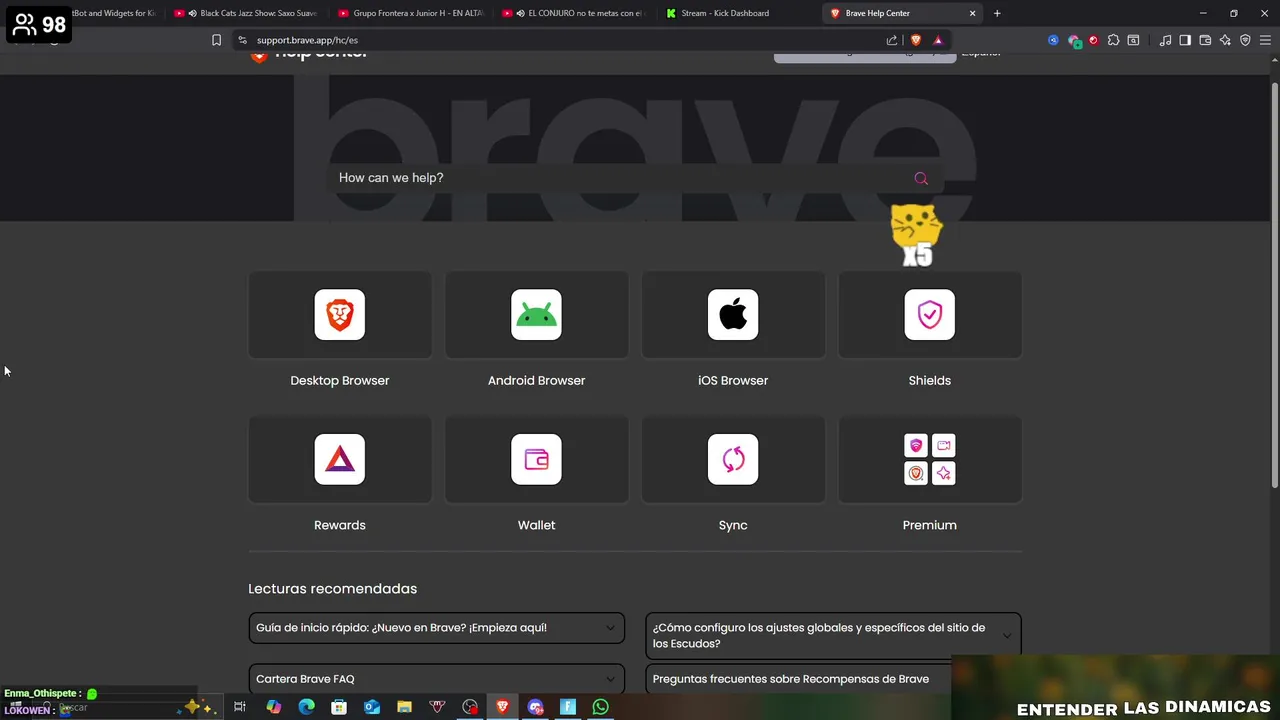
Task: Open the Sync category icon
Action: tap(733, 459)
